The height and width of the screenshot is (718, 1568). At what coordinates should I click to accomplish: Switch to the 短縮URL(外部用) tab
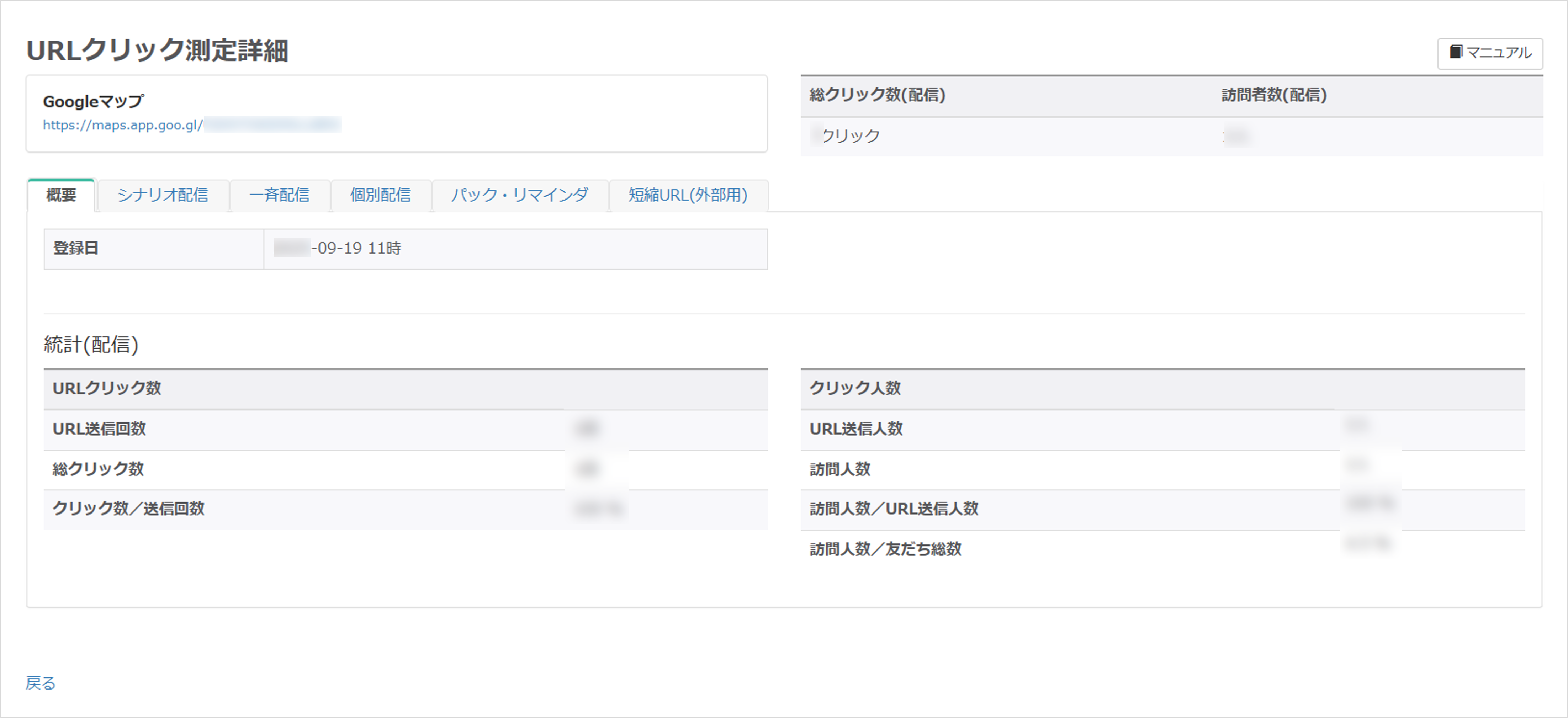point(688,195)
